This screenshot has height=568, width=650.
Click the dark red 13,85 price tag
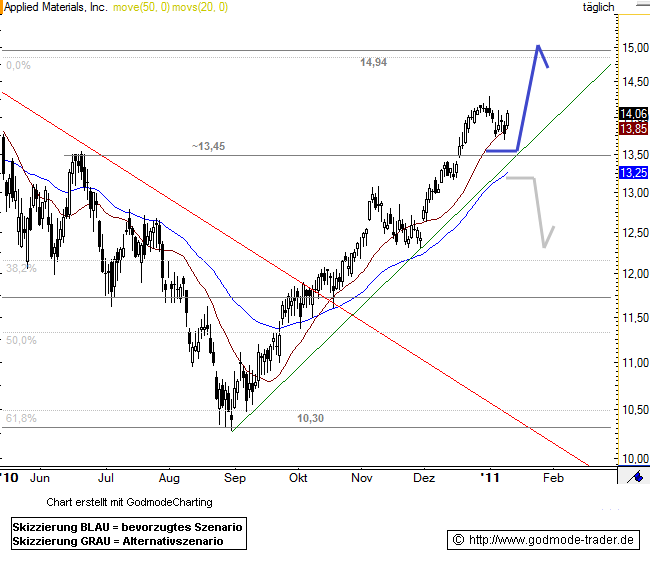(632, 129)
